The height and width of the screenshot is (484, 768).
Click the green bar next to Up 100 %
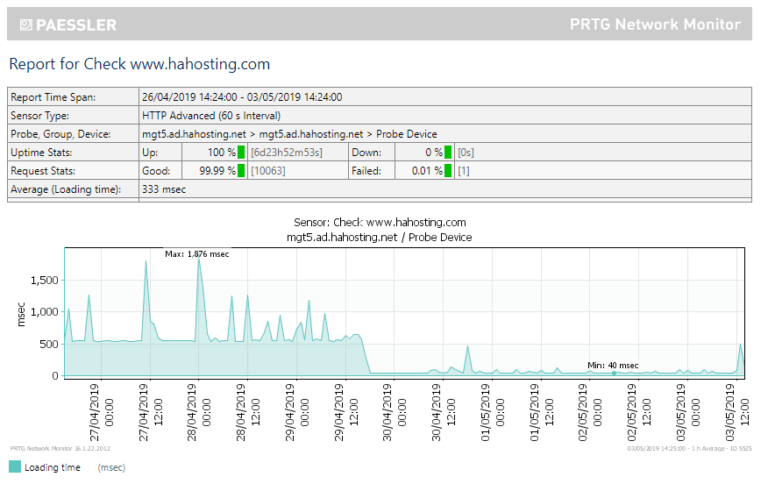click(241, 152)
